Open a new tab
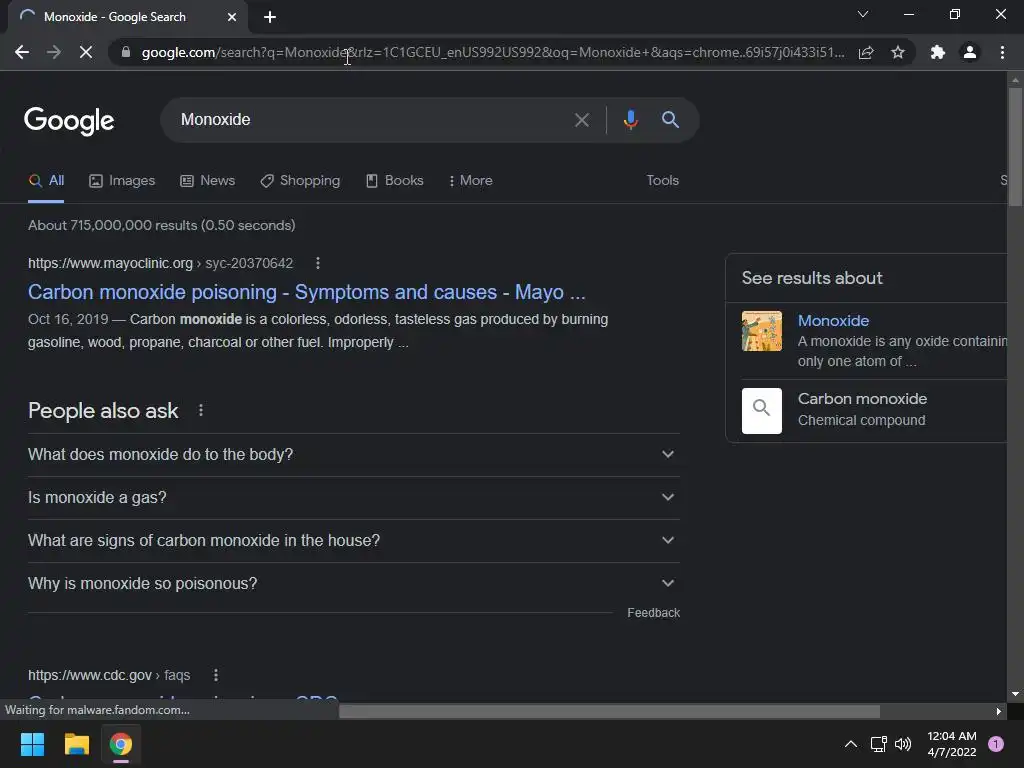Image resolution: width=1024 pixels, height=768 pixels. click(270, 17)
